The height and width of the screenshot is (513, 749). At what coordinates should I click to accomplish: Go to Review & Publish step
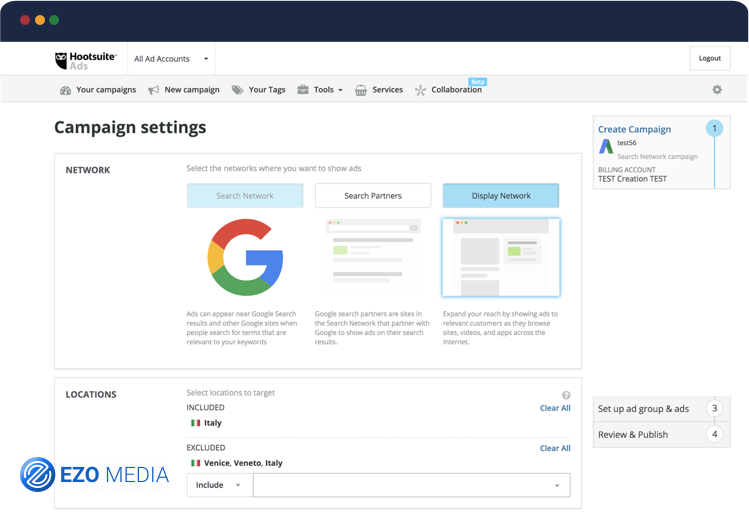pyautogui.click(x=633, y=435)
